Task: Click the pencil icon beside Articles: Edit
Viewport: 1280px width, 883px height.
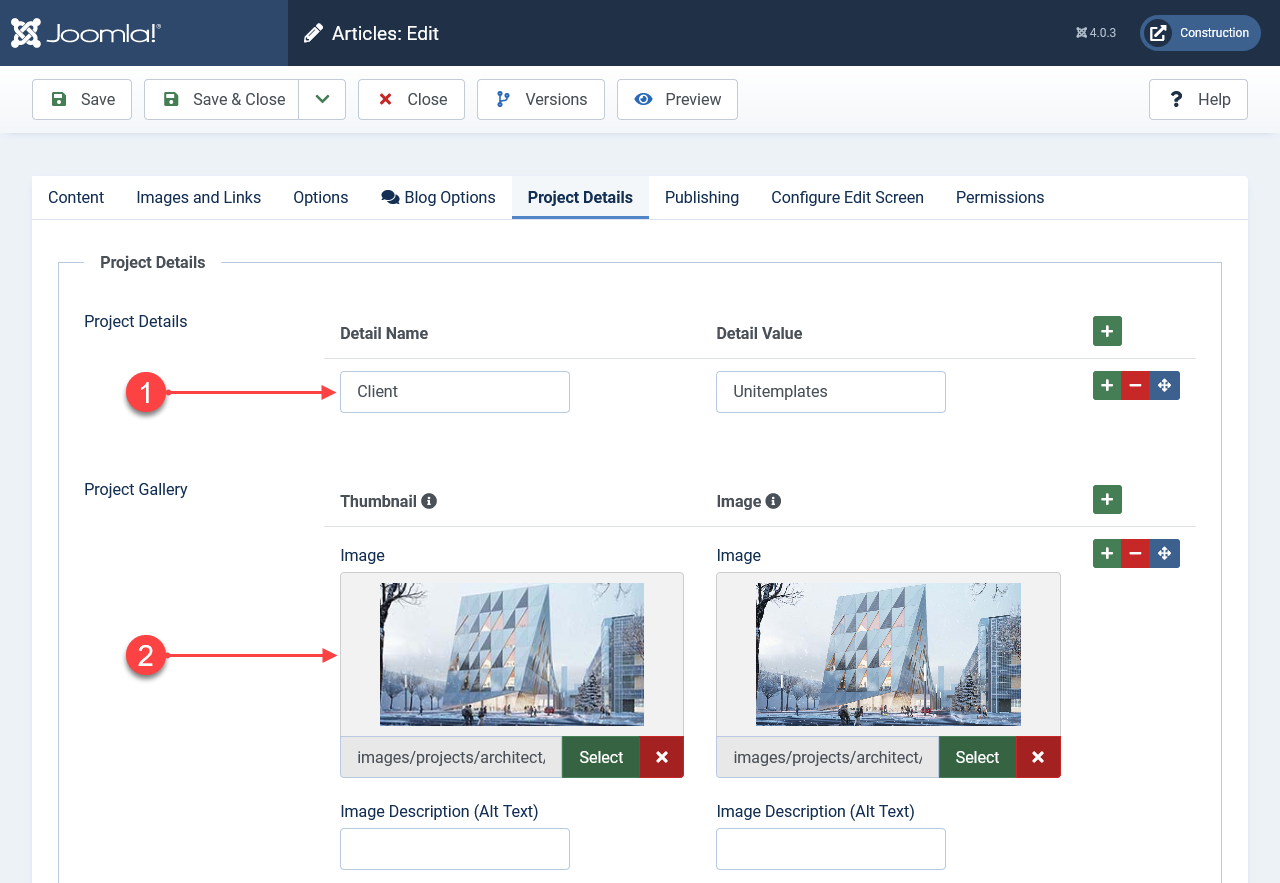Action: tap(314, 33)
